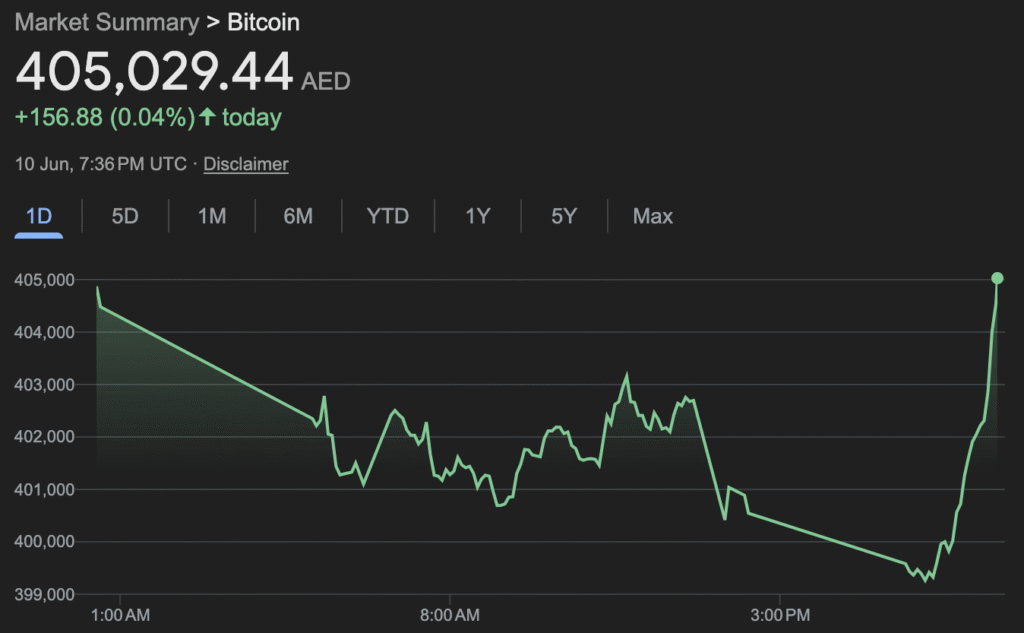Go to Market Summary breadcrumb
The image size is (1024, 633).
107,22
